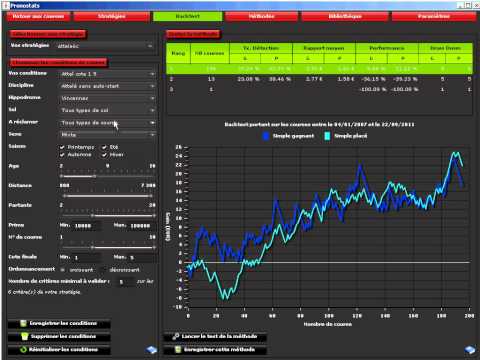Click the Simple gagnant blue legend swatch
This screenshot has height=360, width=480.
tap(266, 136)
